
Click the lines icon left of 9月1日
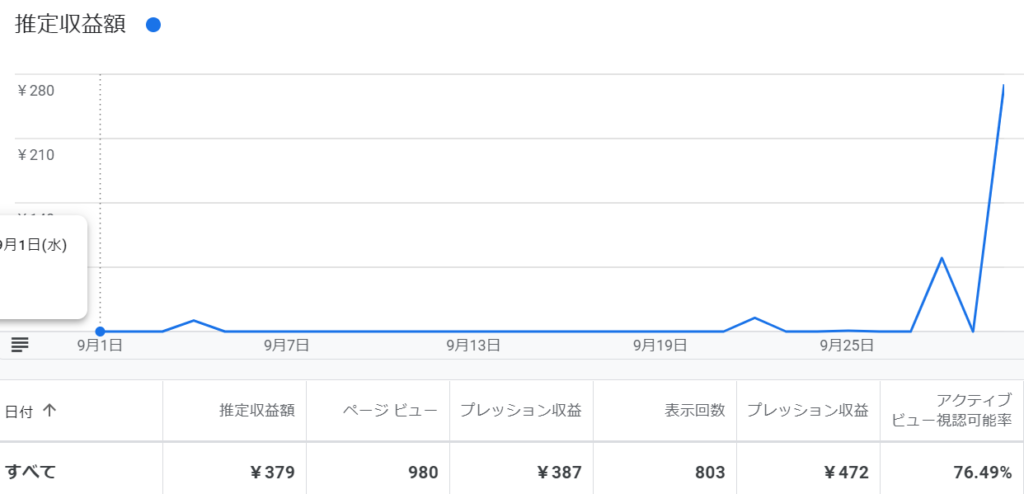[20, 345]
